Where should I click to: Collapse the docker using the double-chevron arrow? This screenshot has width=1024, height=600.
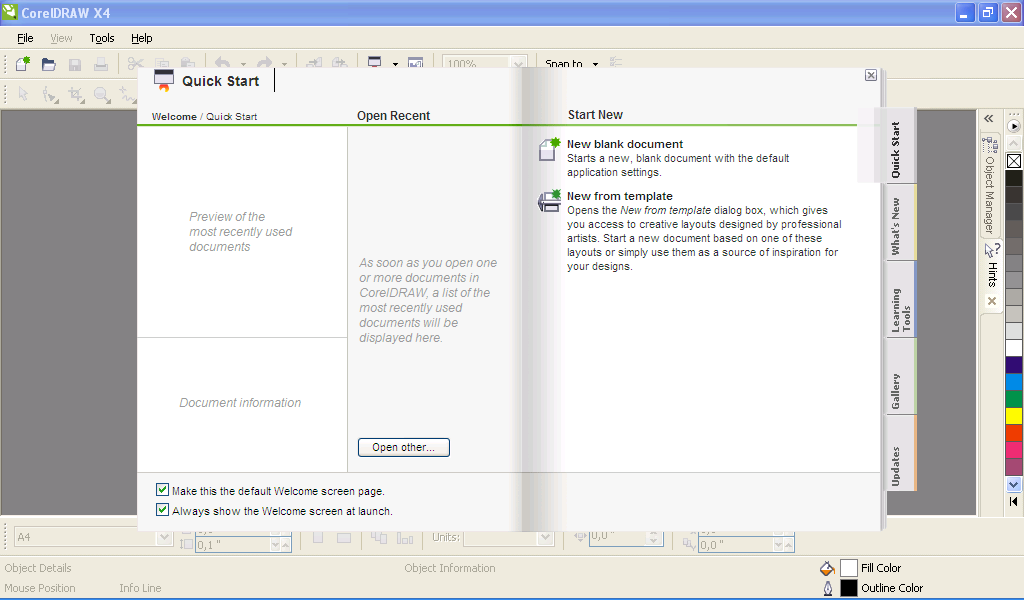tap(988, 118)
